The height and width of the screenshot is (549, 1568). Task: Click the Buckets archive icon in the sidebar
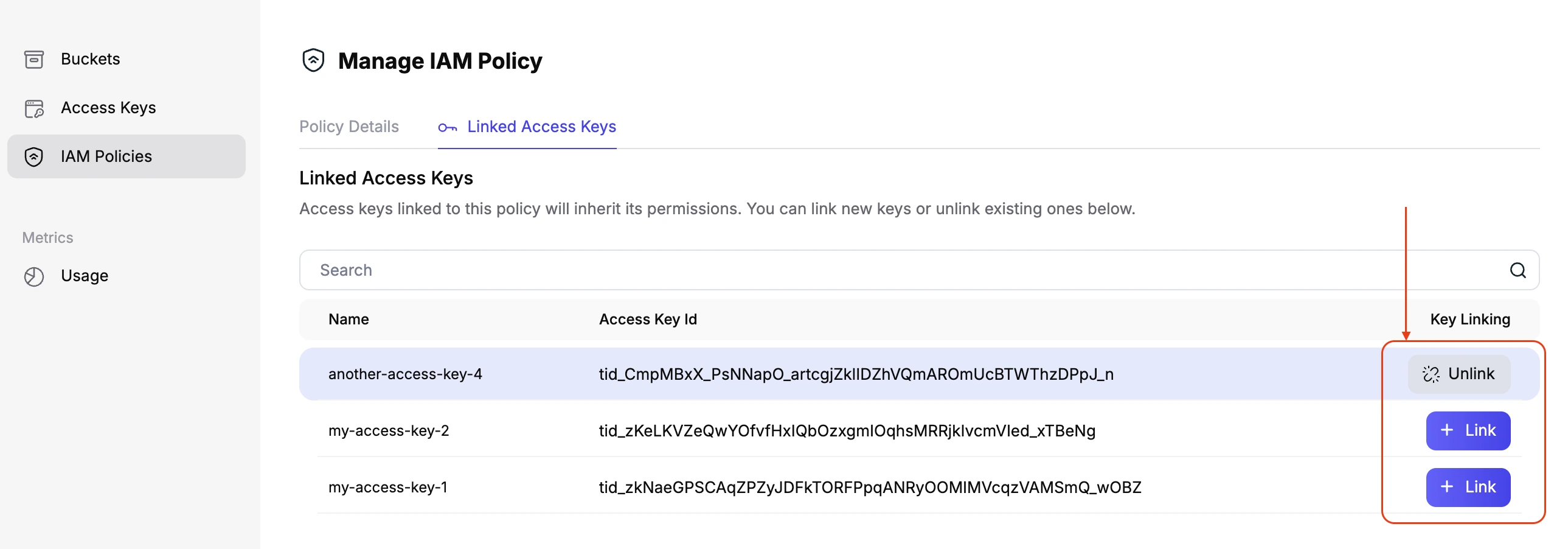(34, 59)
